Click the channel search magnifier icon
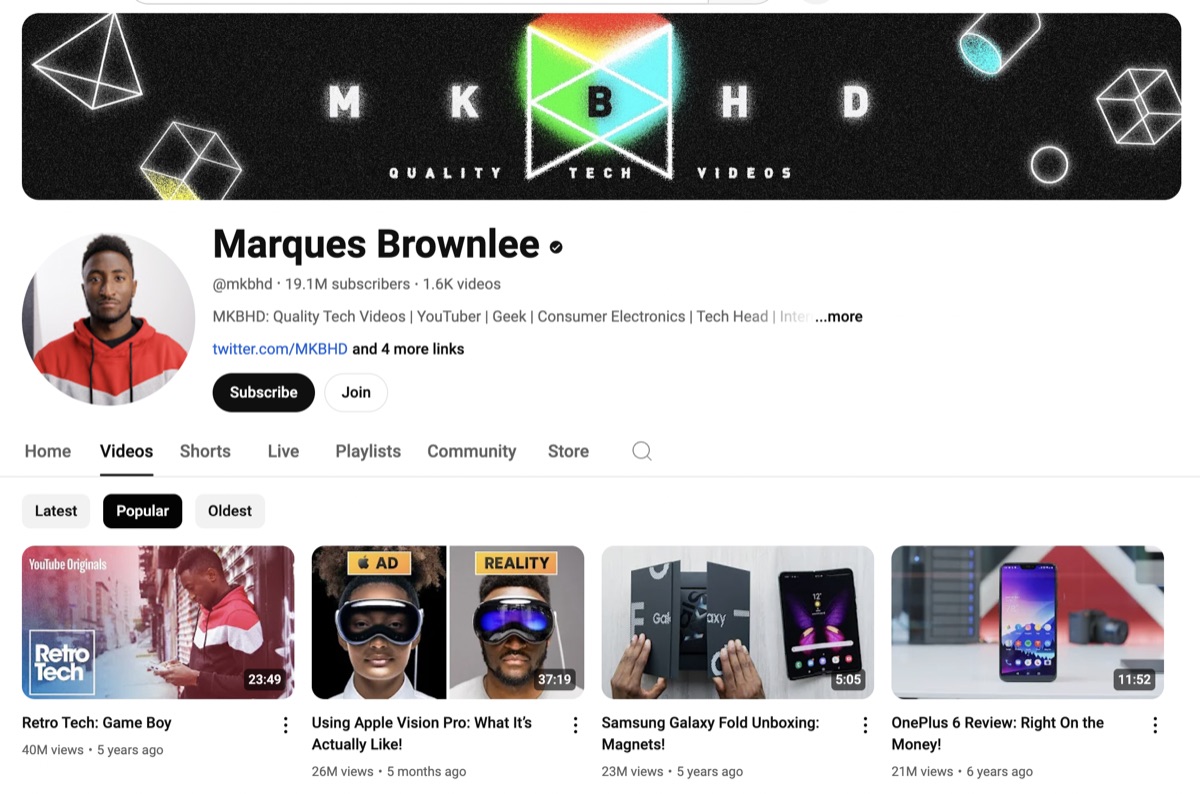The width and height of the screenshot is (1200, 794). tap(642, 451)
